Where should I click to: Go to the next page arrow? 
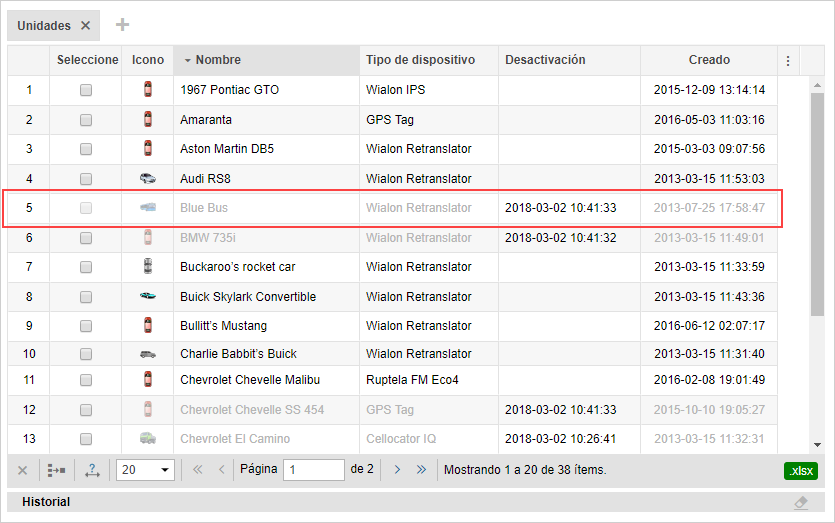[x=397, y=469]
